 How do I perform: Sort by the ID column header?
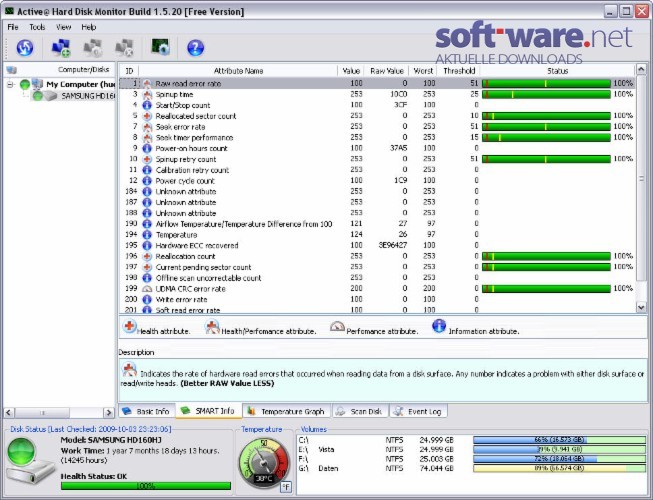click(x=130, y=71)
